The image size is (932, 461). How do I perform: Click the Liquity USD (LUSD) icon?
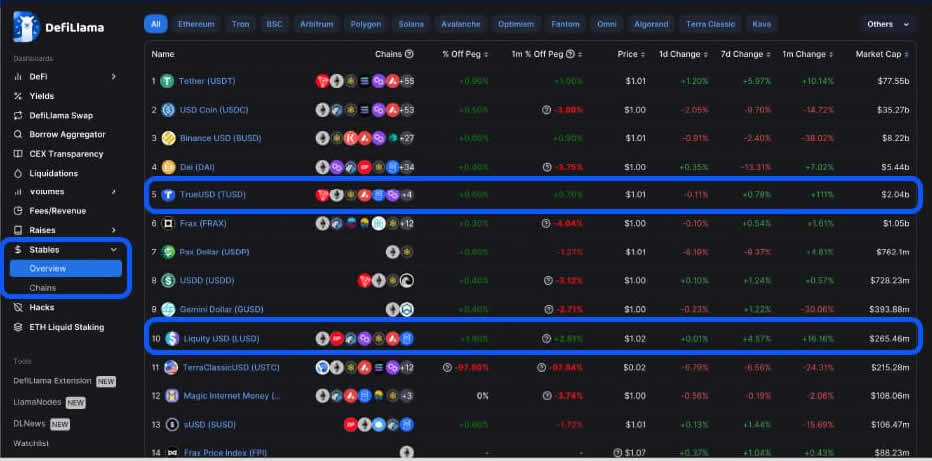[172, 339]
